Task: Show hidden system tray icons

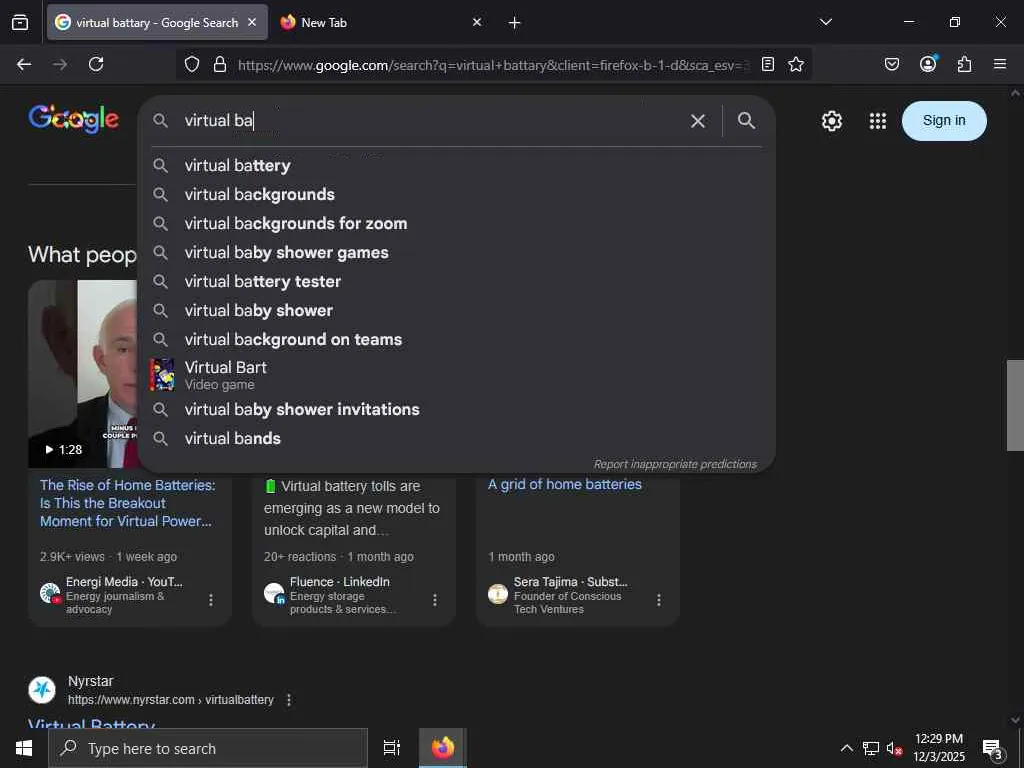Action: coord(846,748)
